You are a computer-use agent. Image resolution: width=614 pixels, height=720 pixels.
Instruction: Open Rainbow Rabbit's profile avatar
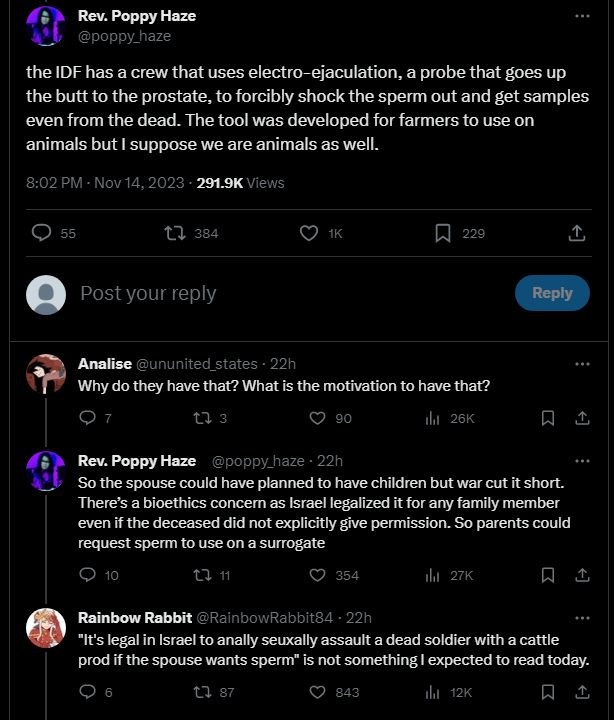[x=45, y=627]
